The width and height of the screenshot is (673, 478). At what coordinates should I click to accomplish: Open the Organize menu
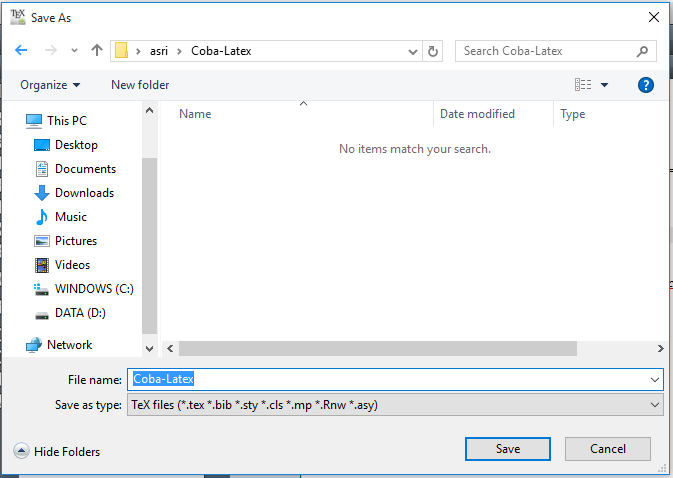50,85
